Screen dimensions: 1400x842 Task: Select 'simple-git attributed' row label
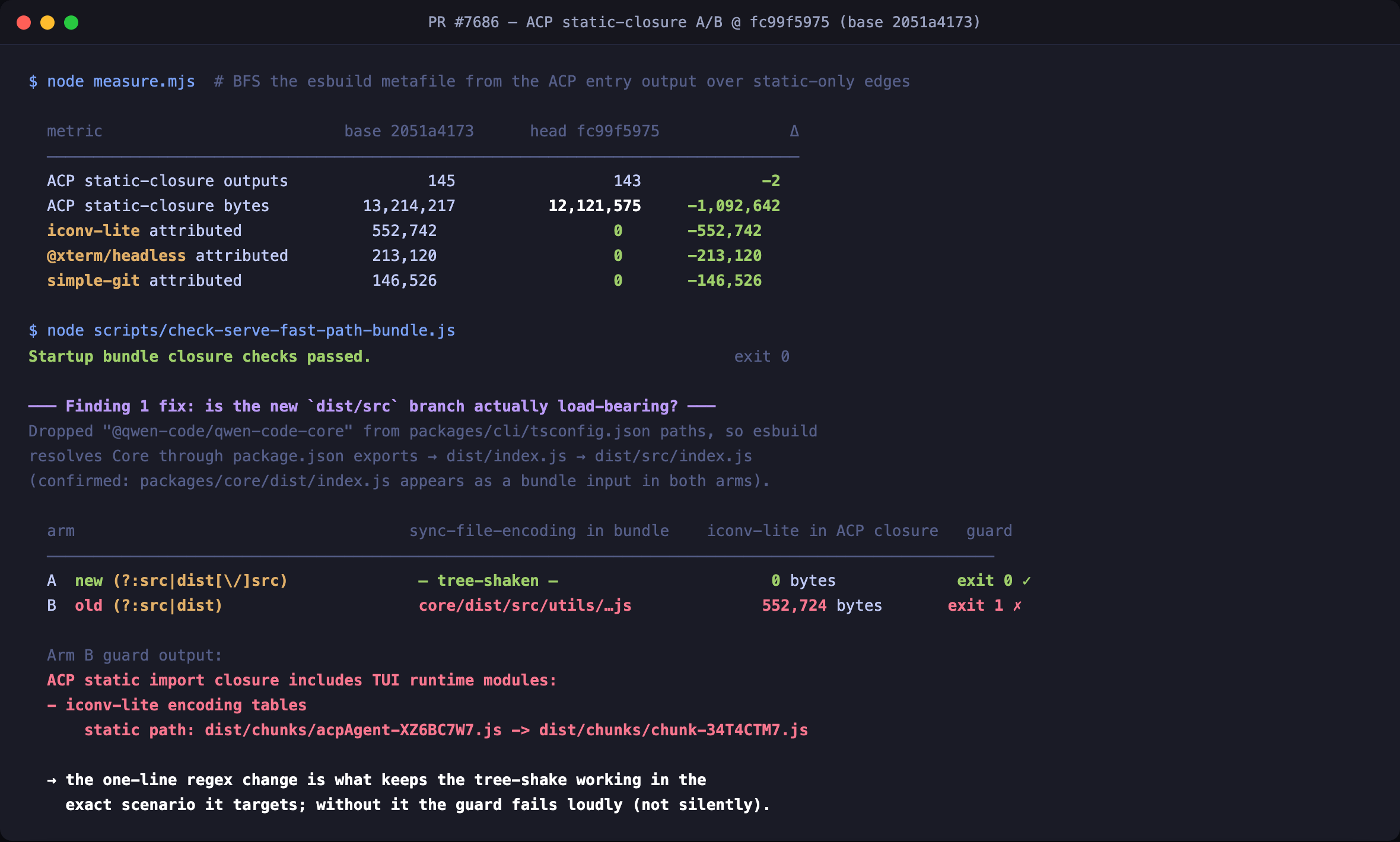[x=144, y=280]
